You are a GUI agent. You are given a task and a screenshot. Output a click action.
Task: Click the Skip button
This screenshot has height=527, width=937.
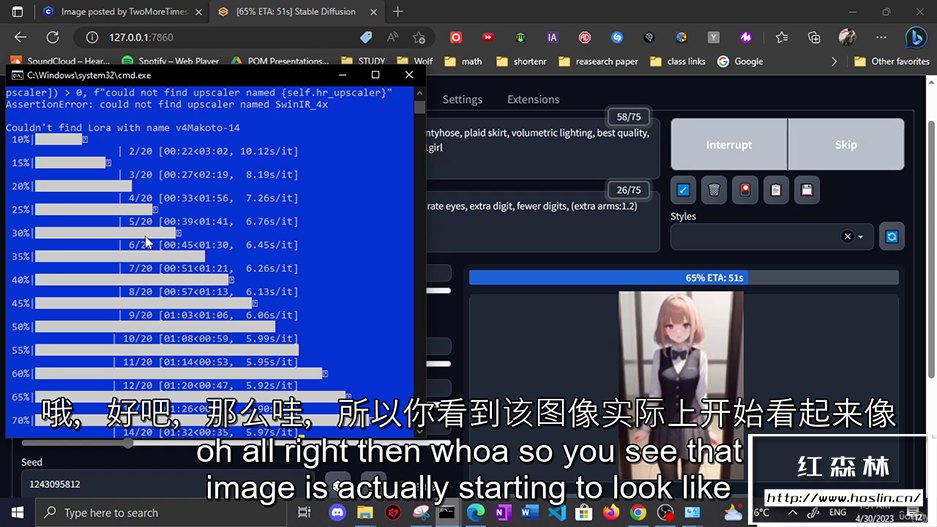[x=846, y=145]
